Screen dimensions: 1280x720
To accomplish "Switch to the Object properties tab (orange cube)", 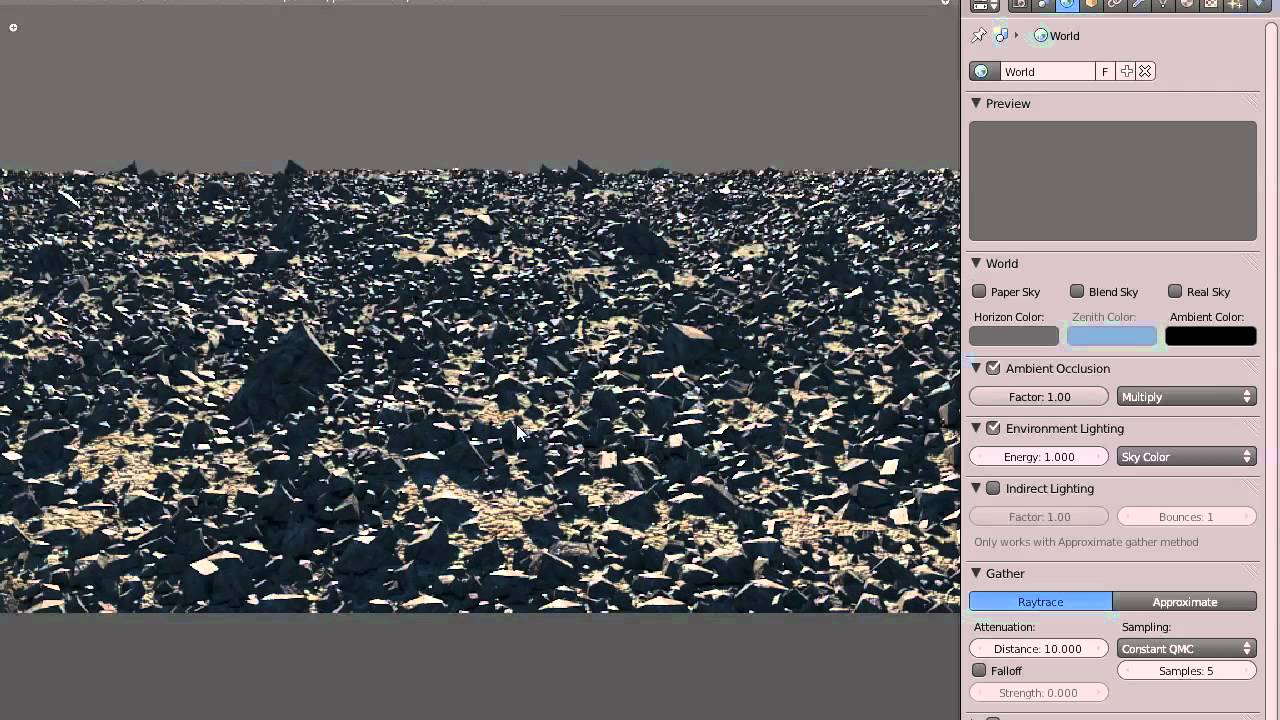I will pos(1091,4).
